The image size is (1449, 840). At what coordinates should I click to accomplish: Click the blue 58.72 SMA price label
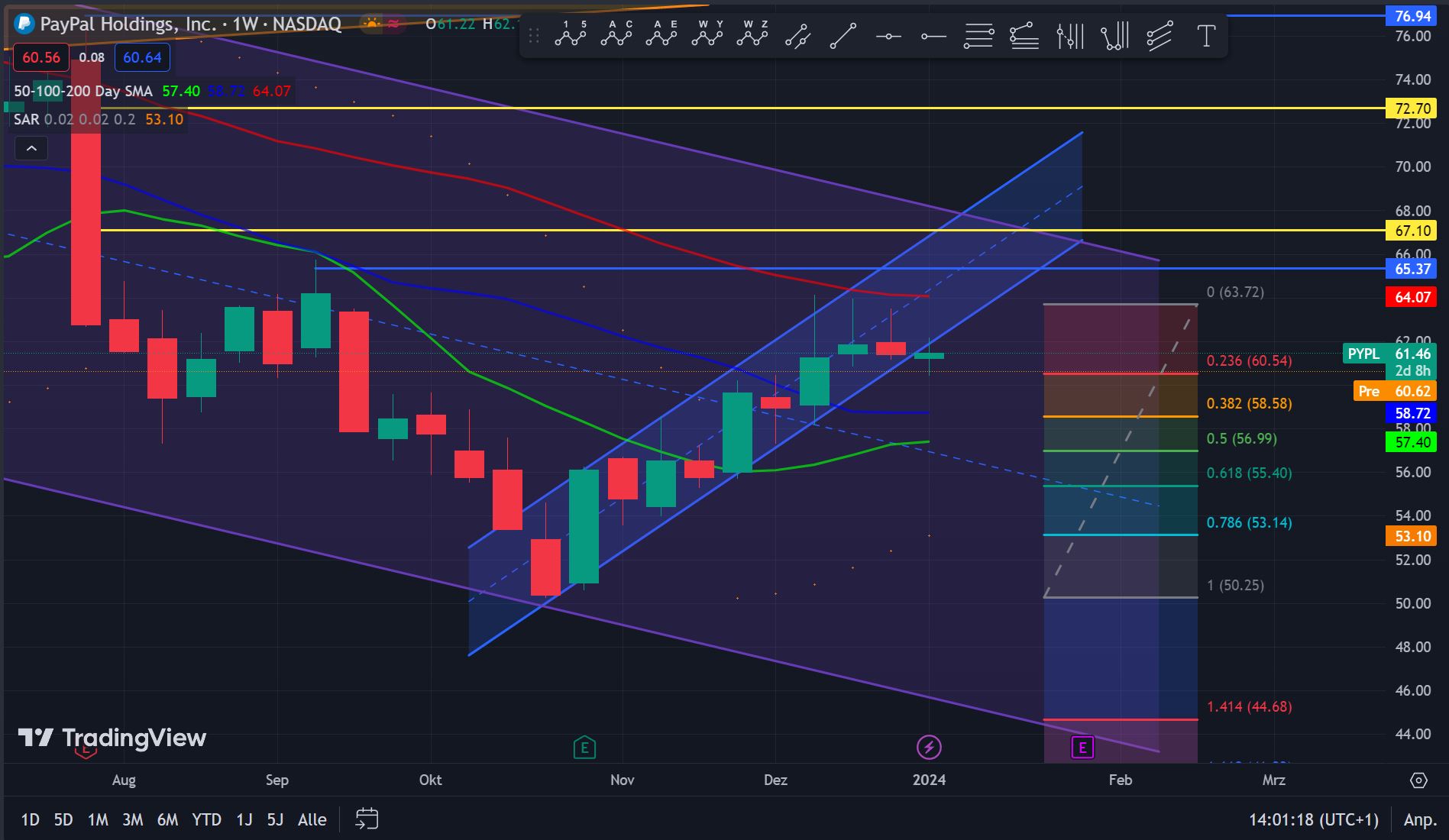pos(1412,413)
